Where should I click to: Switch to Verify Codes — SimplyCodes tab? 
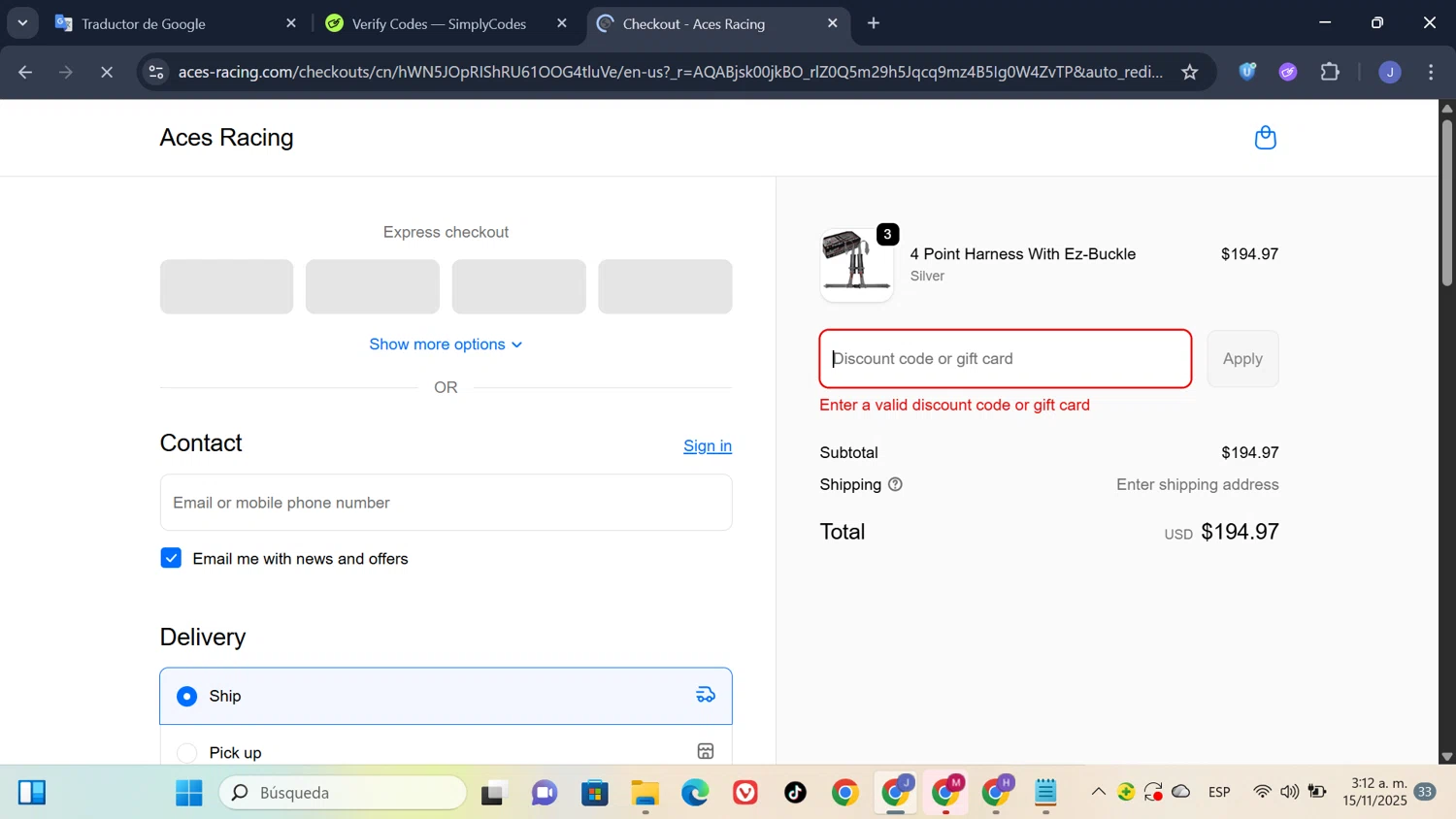(x=447, y=23)
